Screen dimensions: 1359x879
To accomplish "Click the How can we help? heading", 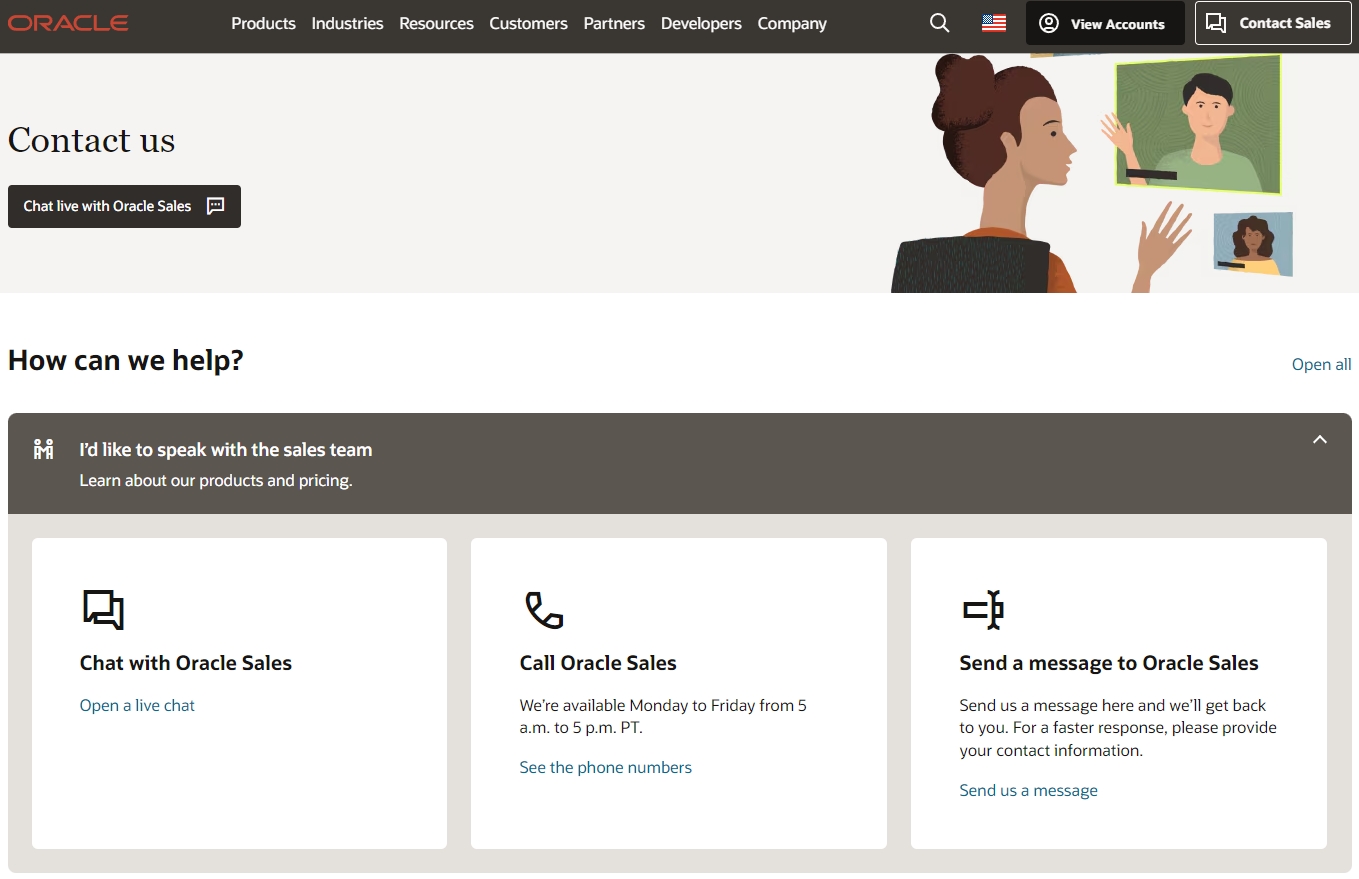I will [126, 360].
